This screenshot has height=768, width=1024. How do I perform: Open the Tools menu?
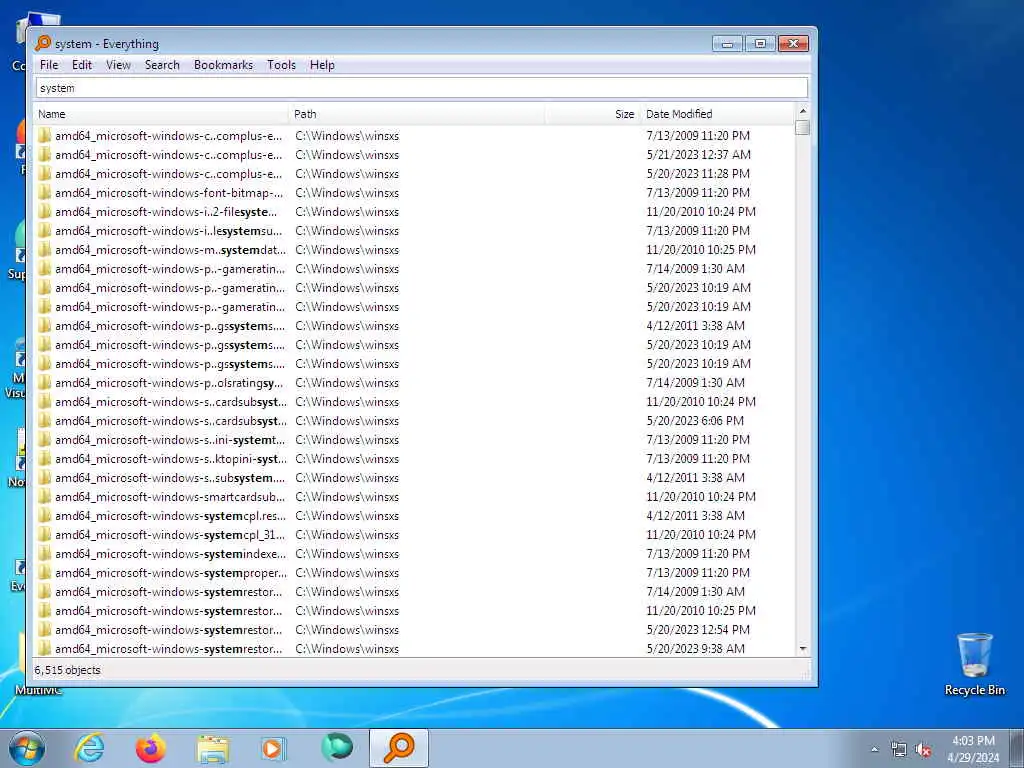coord(281,65)
